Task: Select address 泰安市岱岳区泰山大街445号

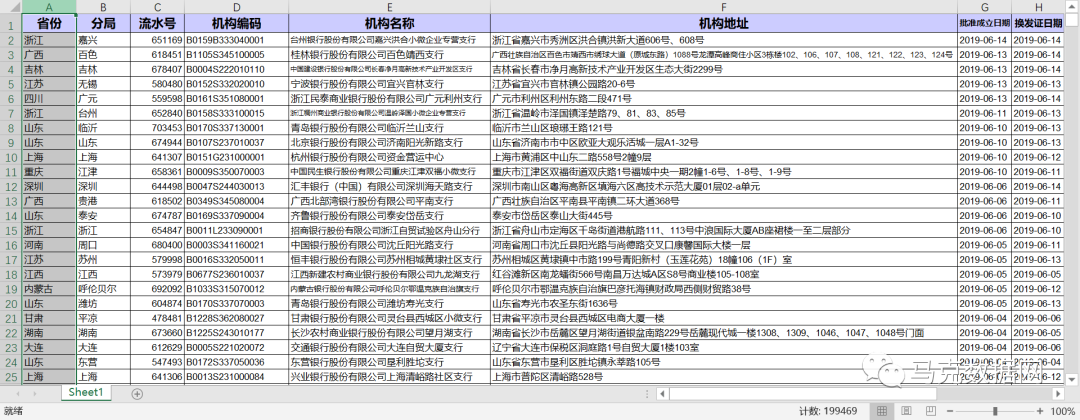Action: 724,216
